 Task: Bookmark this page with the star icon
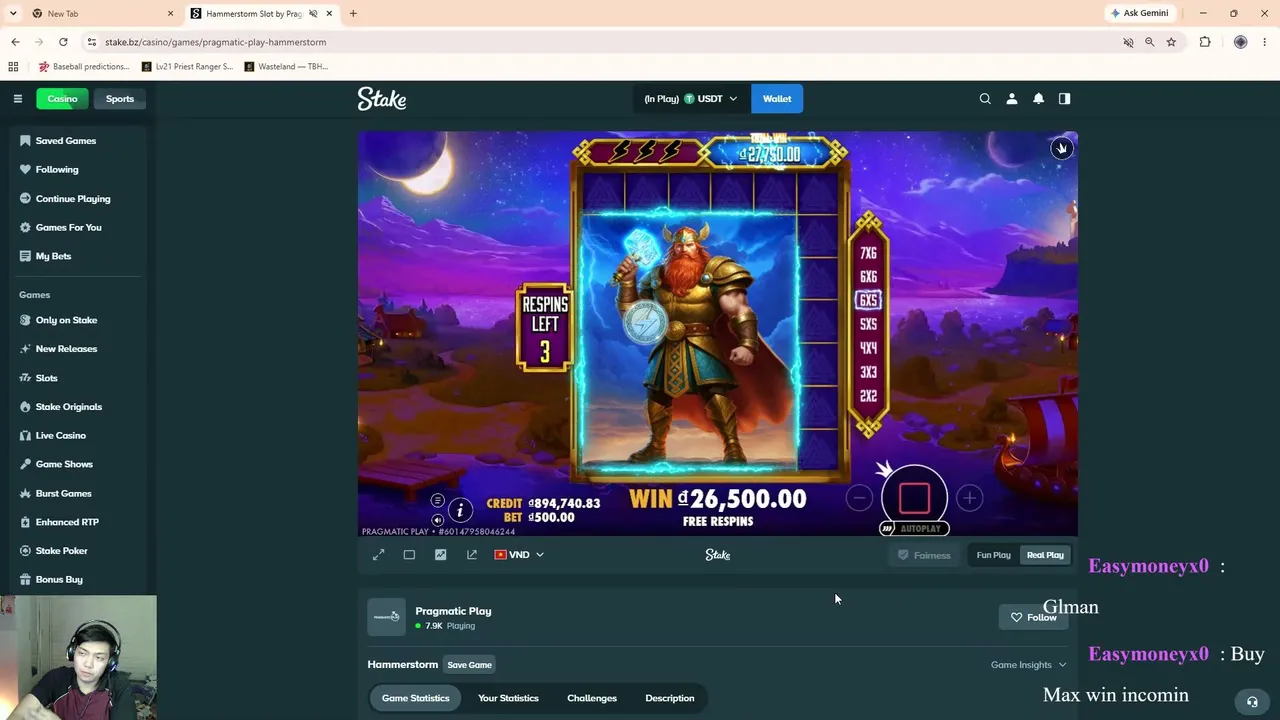point(1171,42)
